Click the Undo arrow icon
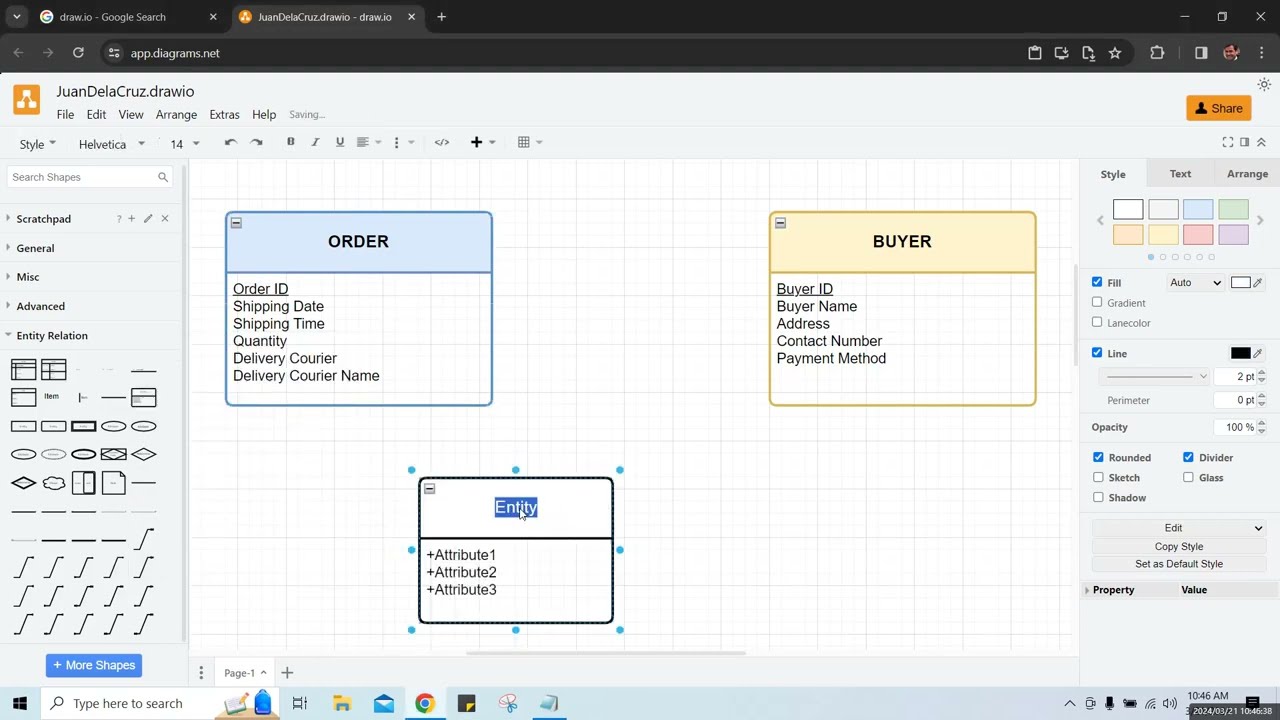This screenshot has height=720, width=1280. [x=230, y=143]
